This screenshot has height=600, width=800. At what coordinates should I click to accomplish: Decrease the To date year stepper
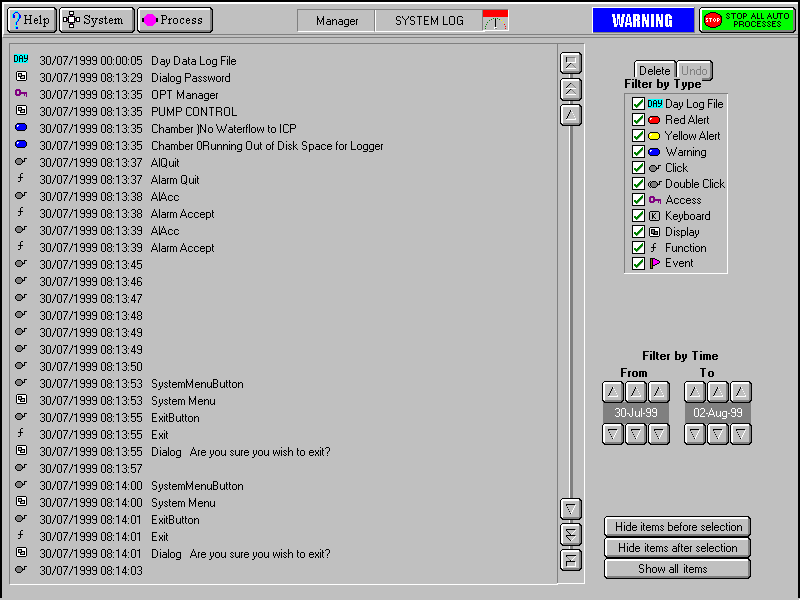(740, 434)
